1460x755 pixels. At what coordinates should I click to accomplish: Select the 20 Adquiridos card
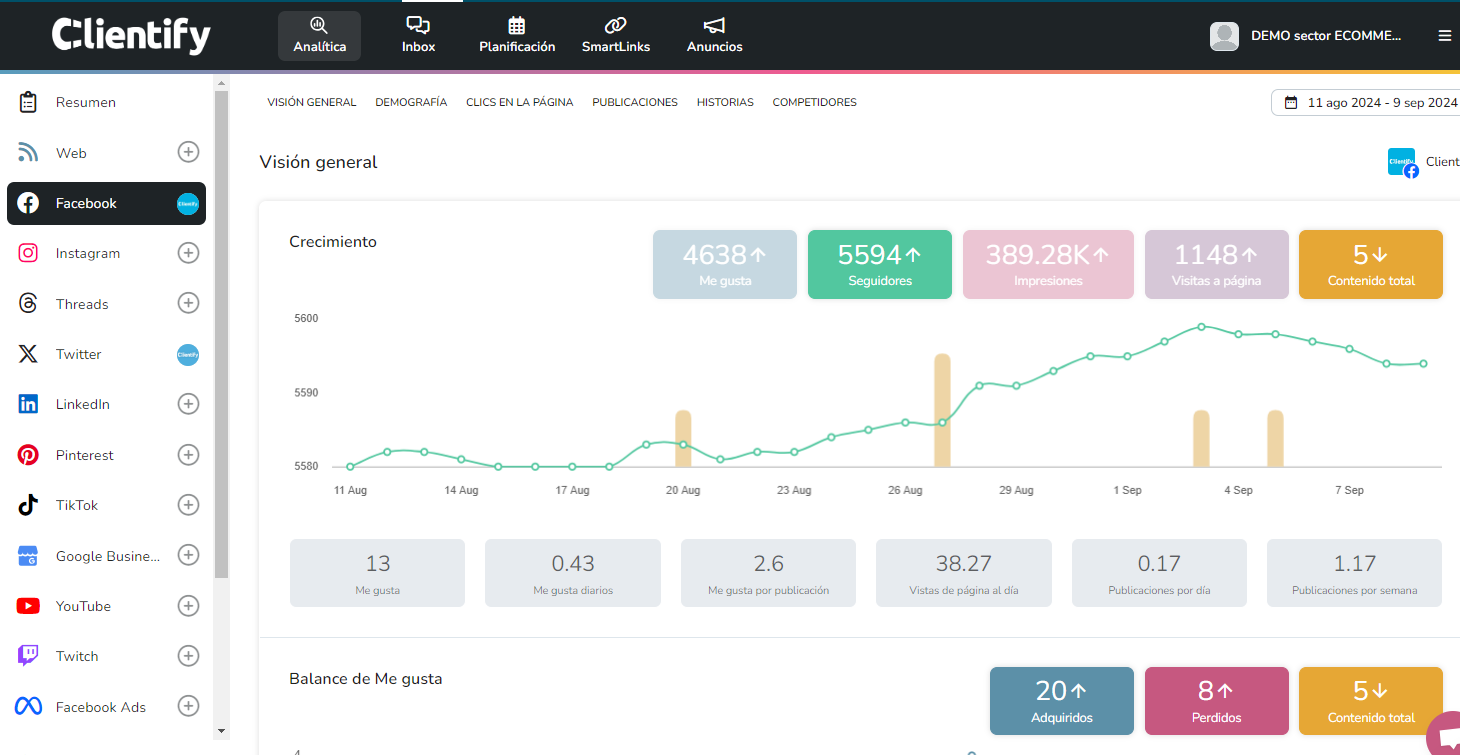click(1062, 701)
